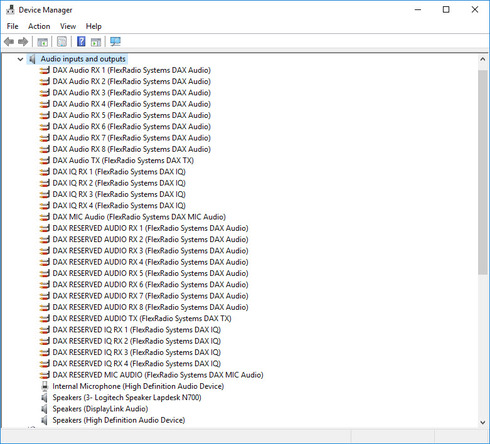Viewport: 490px width, 444px height.
Task: Click the Show/Hide console tree icon
Action: click(x=42, y=42)
